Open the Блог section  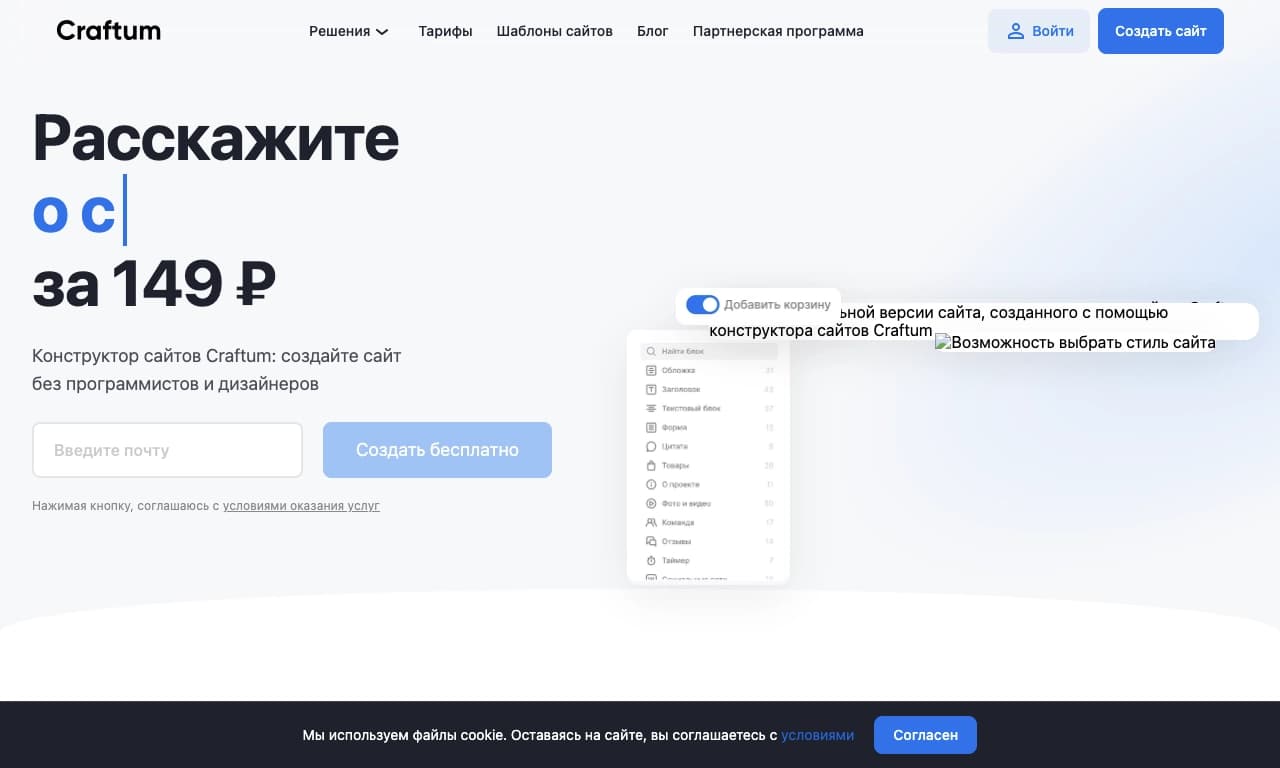coord(653,31)
